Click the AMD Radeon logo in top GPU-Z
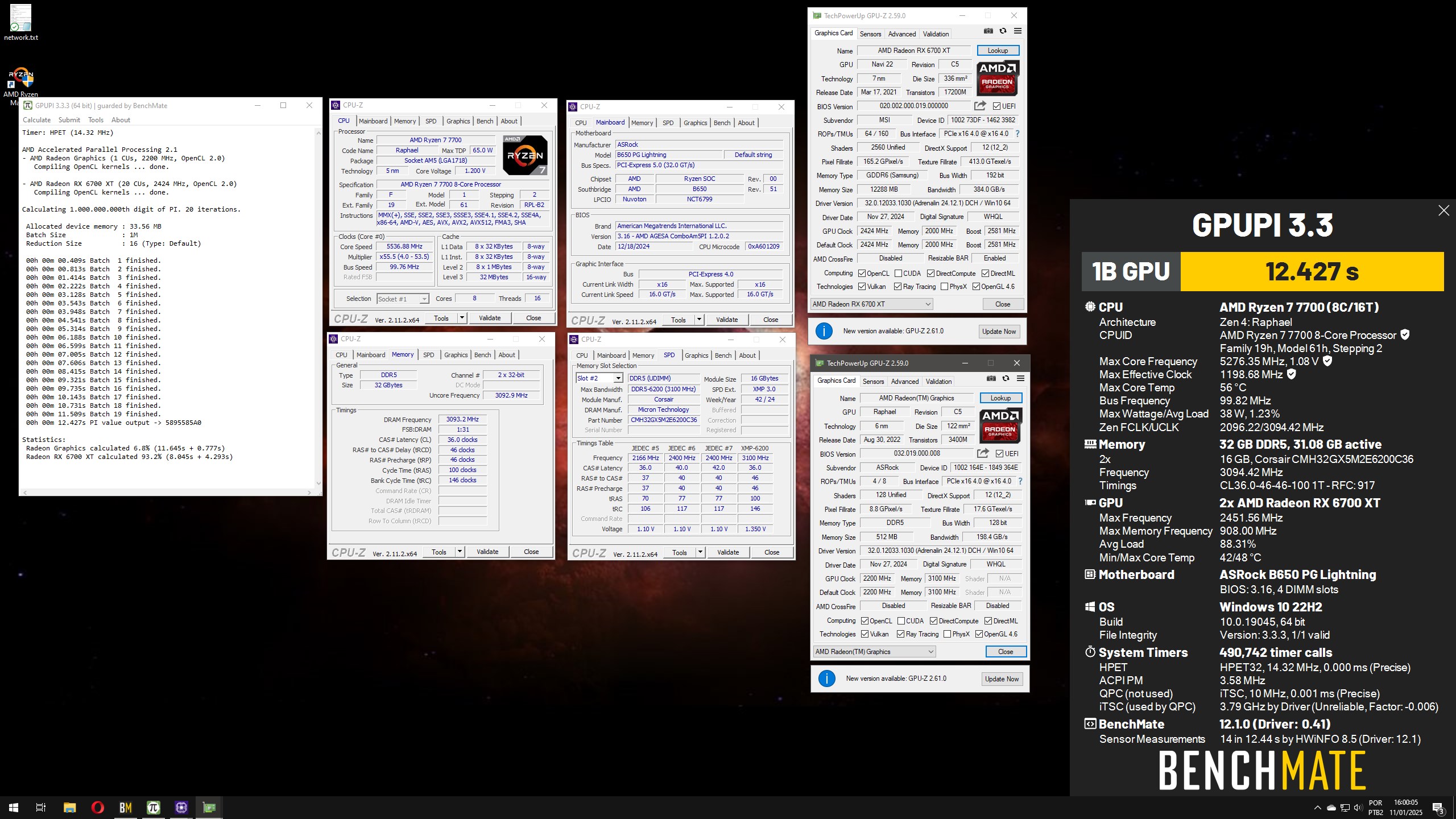 (998, 78)
